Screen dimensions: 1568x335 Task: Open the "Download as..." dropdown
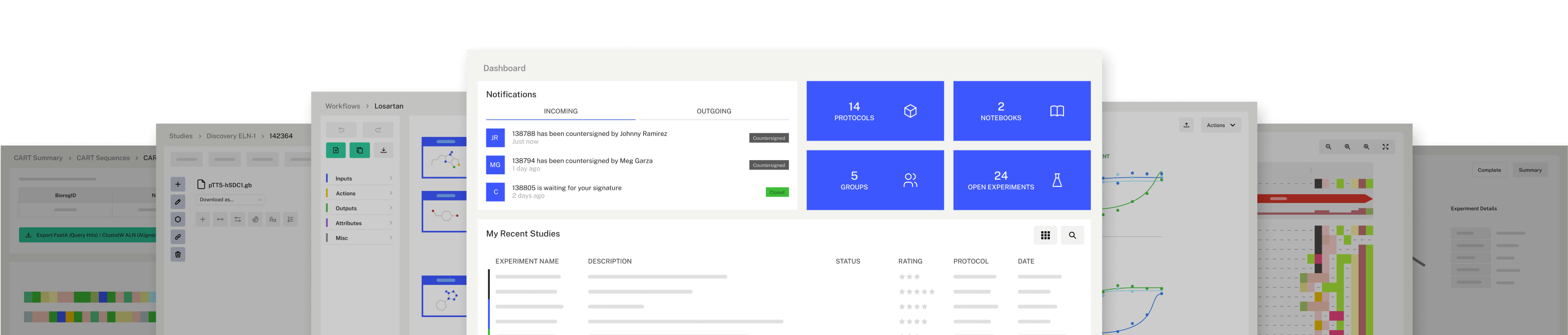[x=231, y=200]
